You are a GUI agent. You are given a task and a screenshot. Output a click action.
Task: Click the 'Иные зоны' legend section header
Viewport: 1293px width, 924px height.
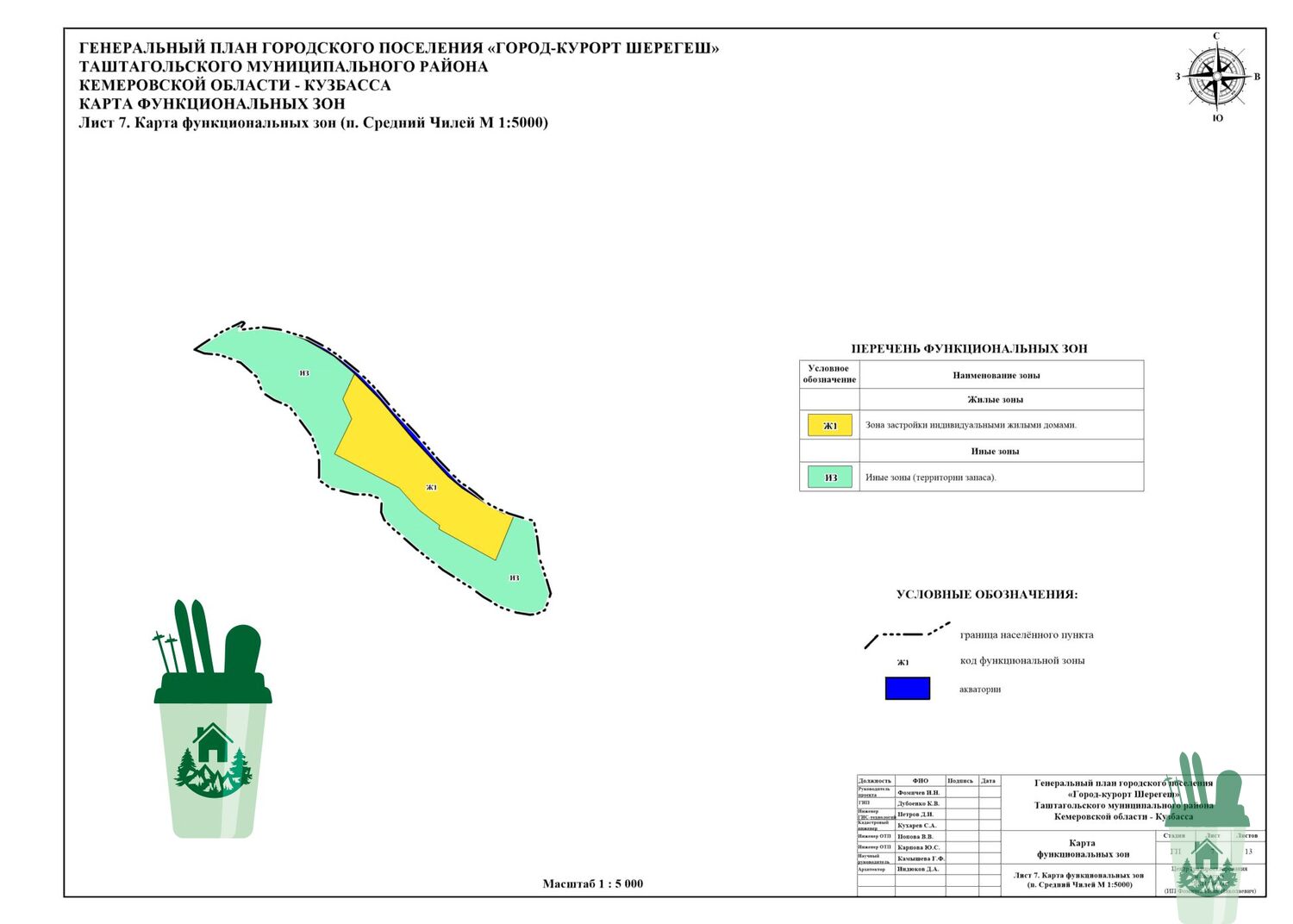tap(995, 451)
